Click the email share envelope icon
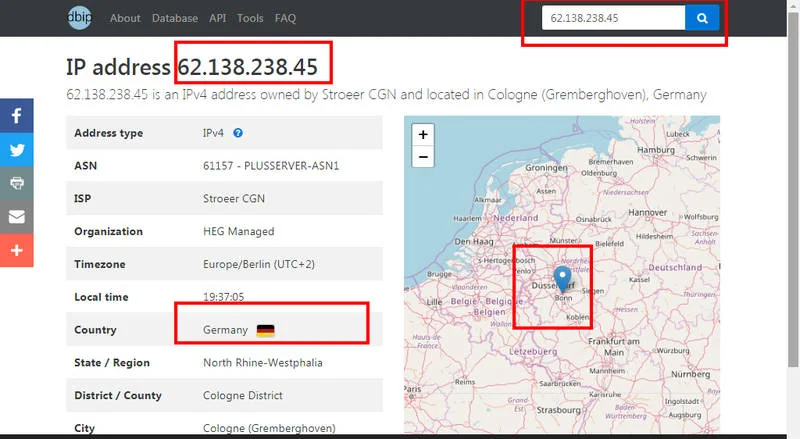 17,216
